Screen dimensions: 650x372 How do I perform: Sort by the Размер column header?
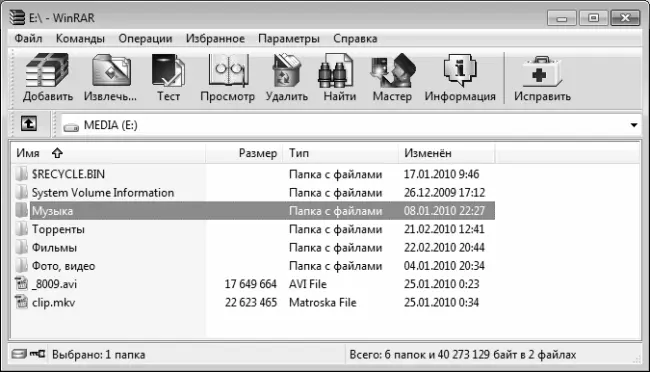244,153
